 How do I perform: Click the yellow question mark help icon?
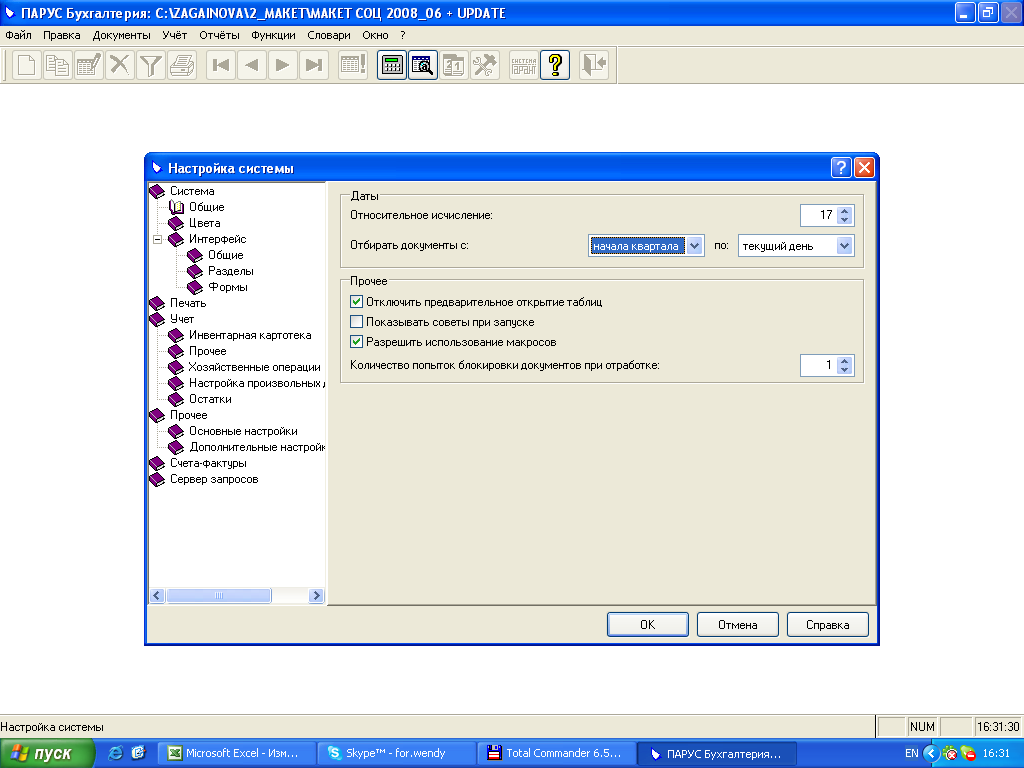[555, 65]
